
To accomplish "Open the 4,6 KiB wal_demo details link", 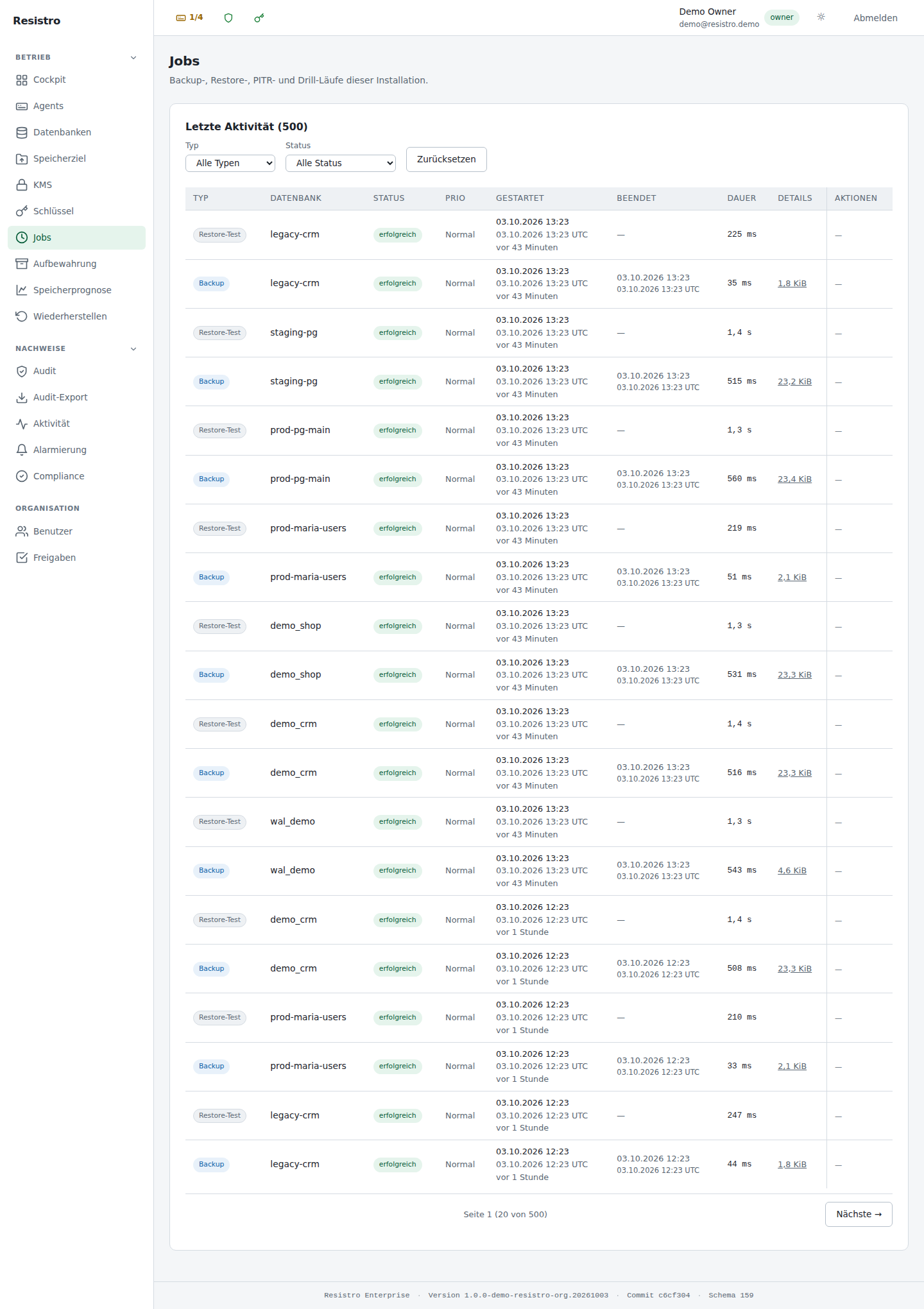I will click(792, 871).
